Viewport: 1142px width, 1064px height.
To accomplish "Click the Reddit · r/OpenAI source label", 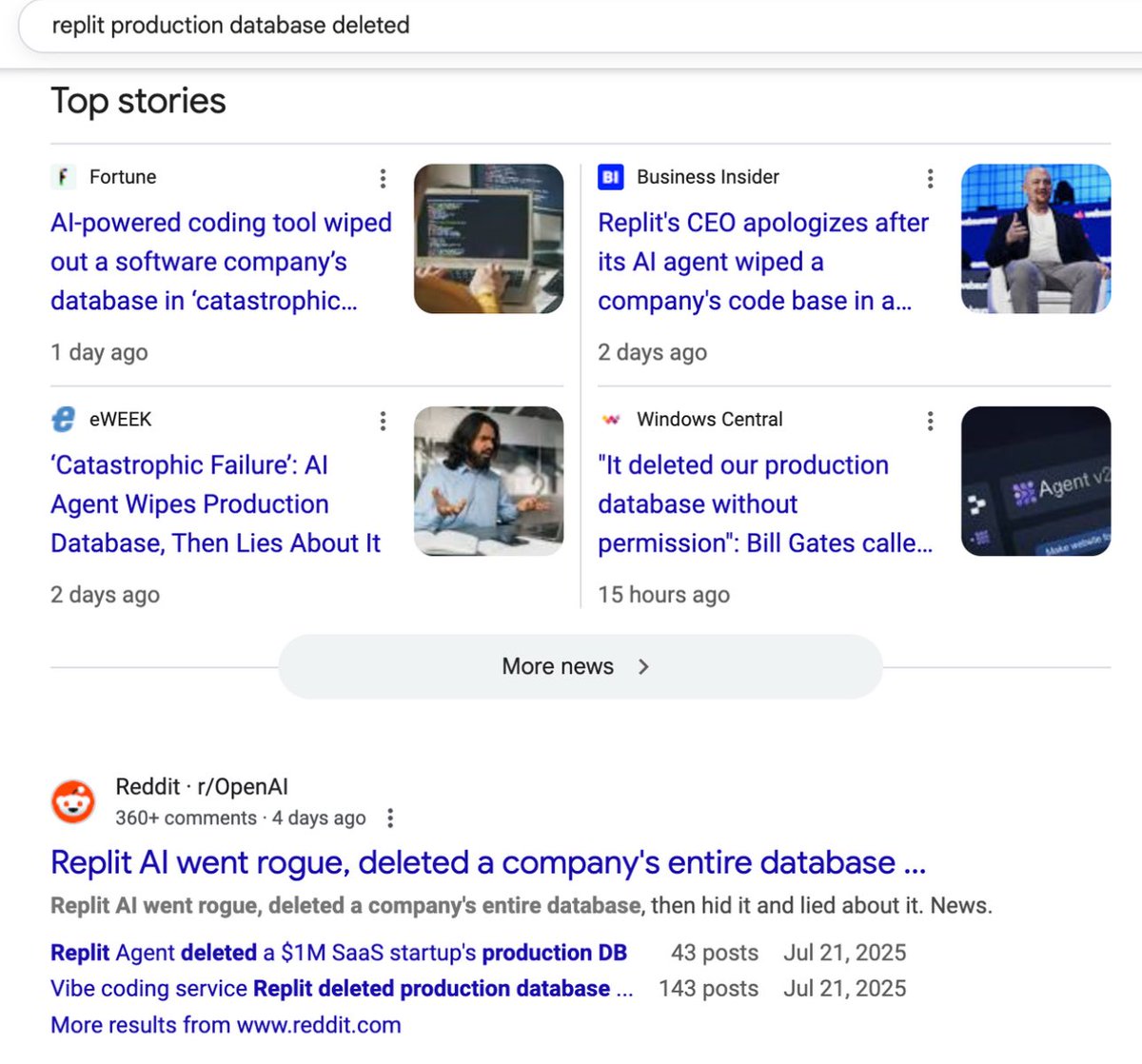I will 202,787.
